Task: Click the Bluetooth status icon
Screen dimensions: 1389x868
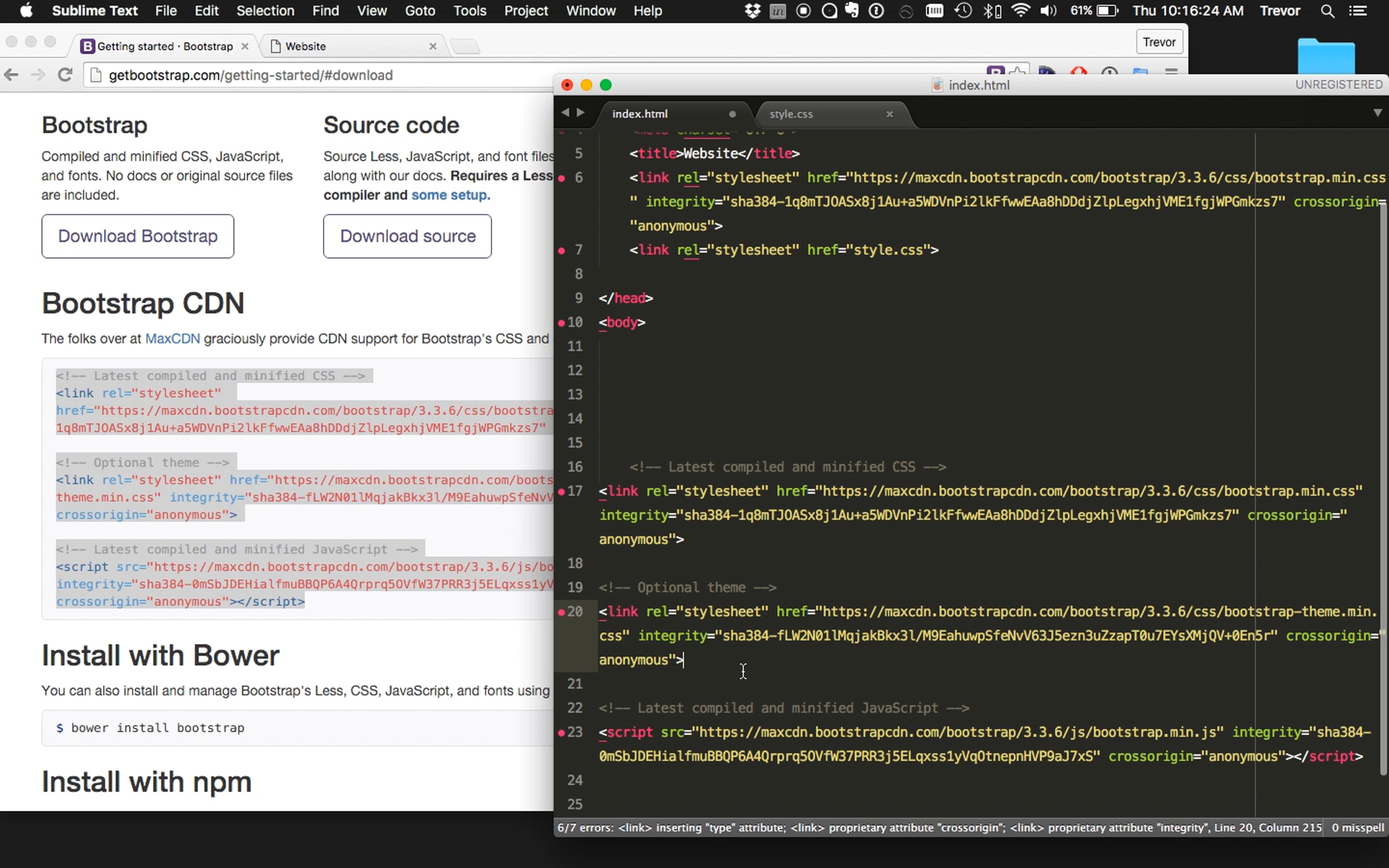Action: click(x=992, y=10)
